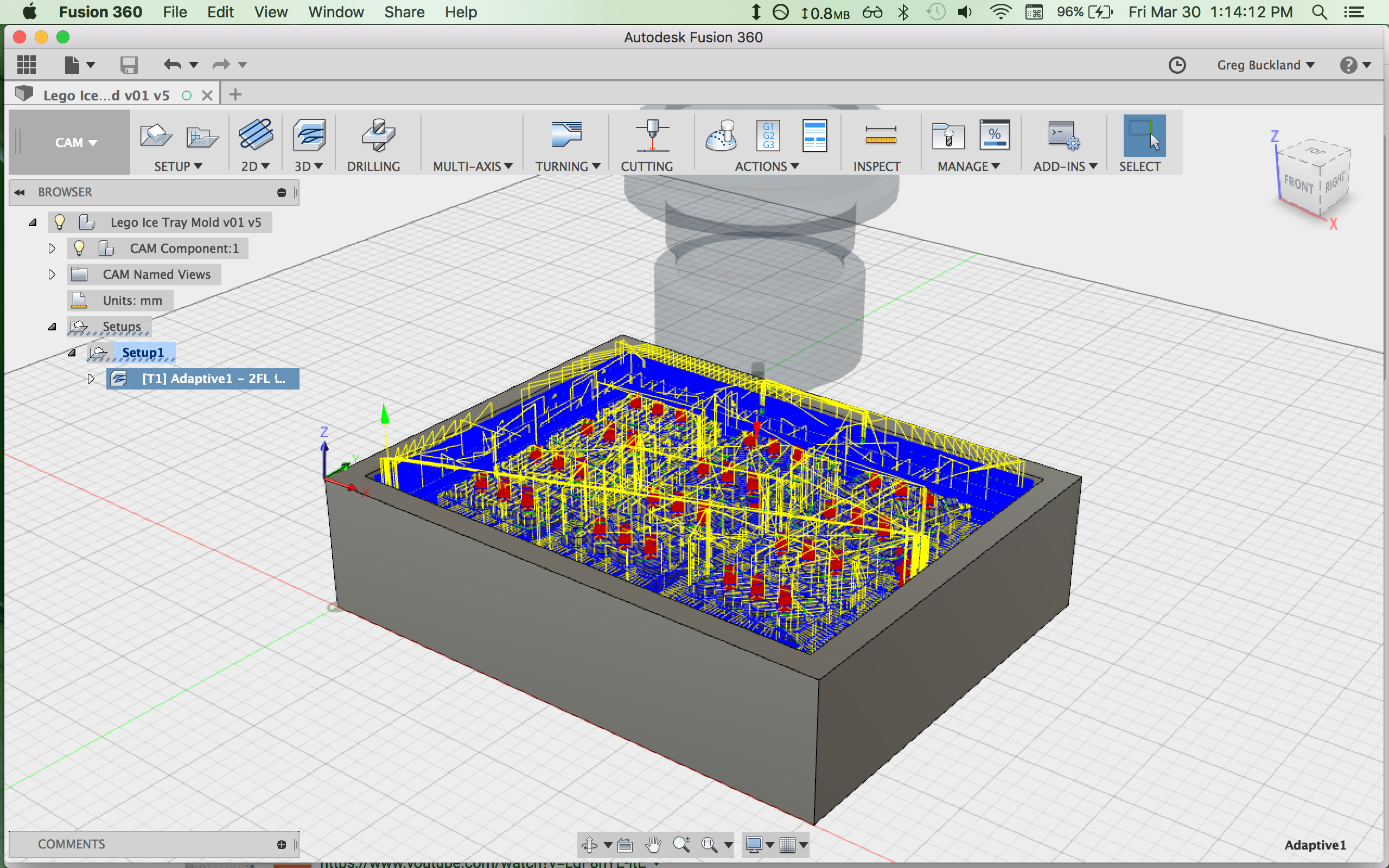Open the Share menu

pos(404,12)
